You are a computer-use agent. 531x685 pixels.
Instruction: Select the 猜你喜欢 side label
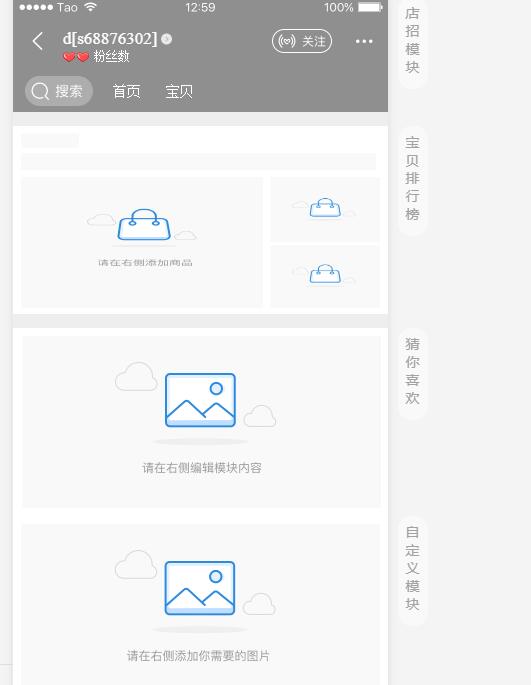coord(412,371)
